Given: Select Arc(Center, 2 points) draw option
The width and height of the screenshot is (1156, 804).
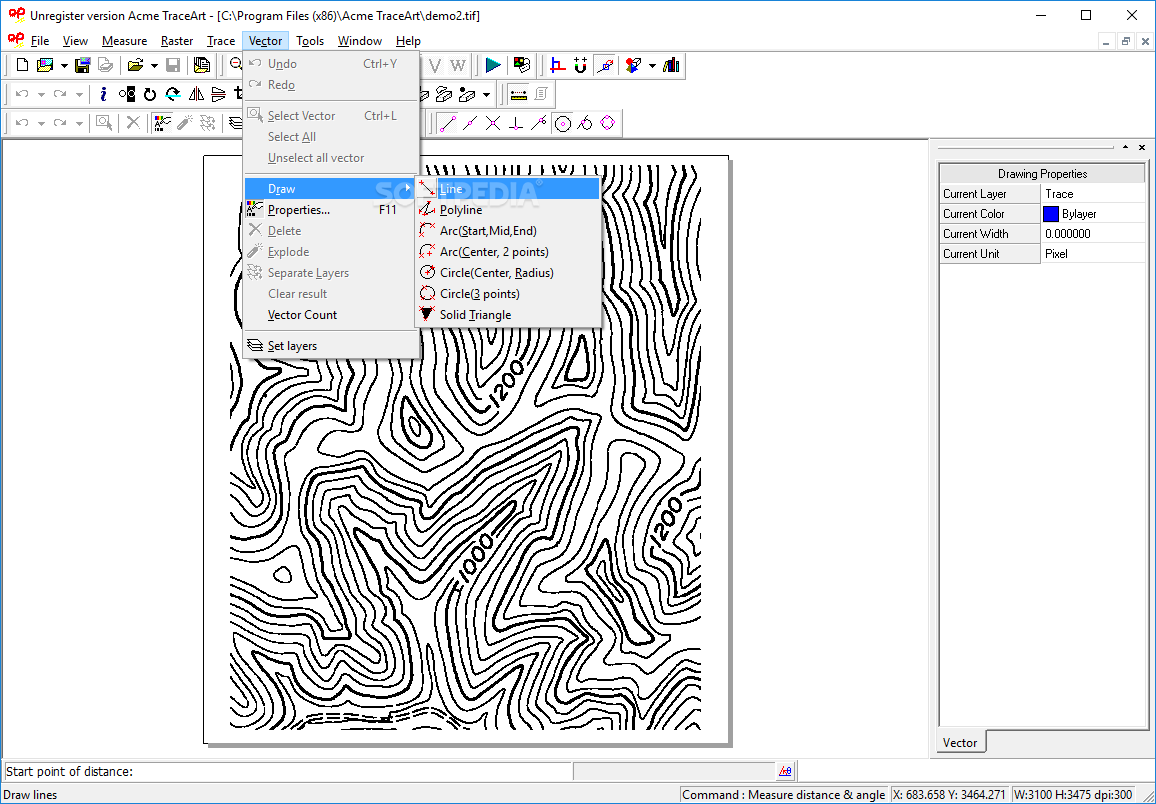Looking at the screenshot, I should (x=509, y=252).
